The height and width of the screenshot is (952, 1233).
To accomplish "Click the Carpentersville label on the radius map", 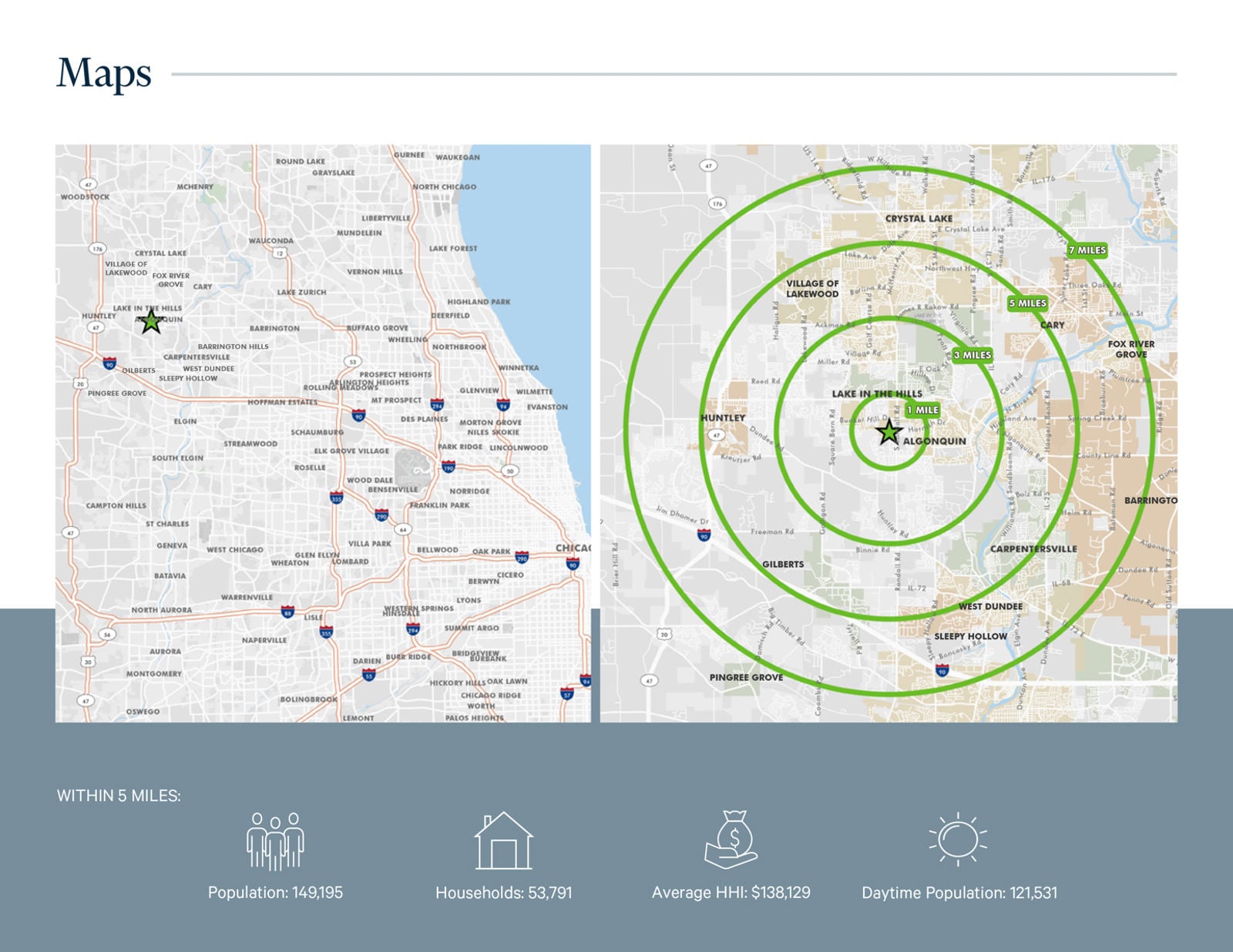I will [x=1033, y=549].
